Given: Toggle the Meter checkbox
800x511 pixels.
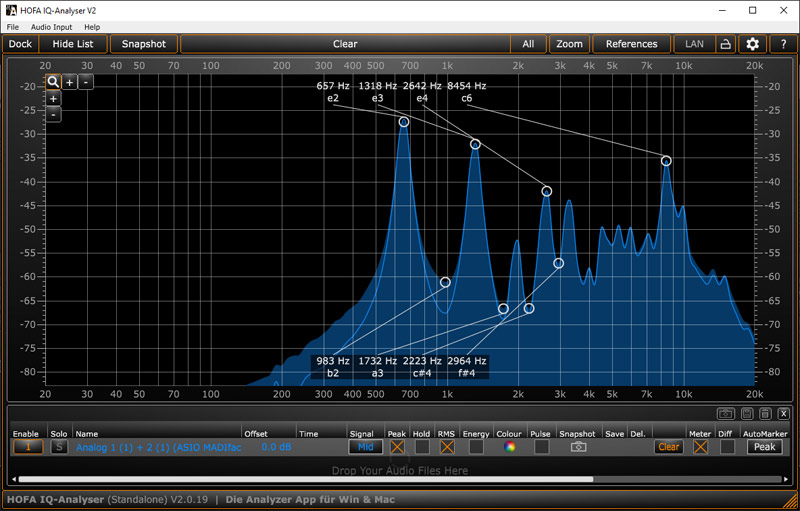Looking at the screenshot, I should pos(700,447).
